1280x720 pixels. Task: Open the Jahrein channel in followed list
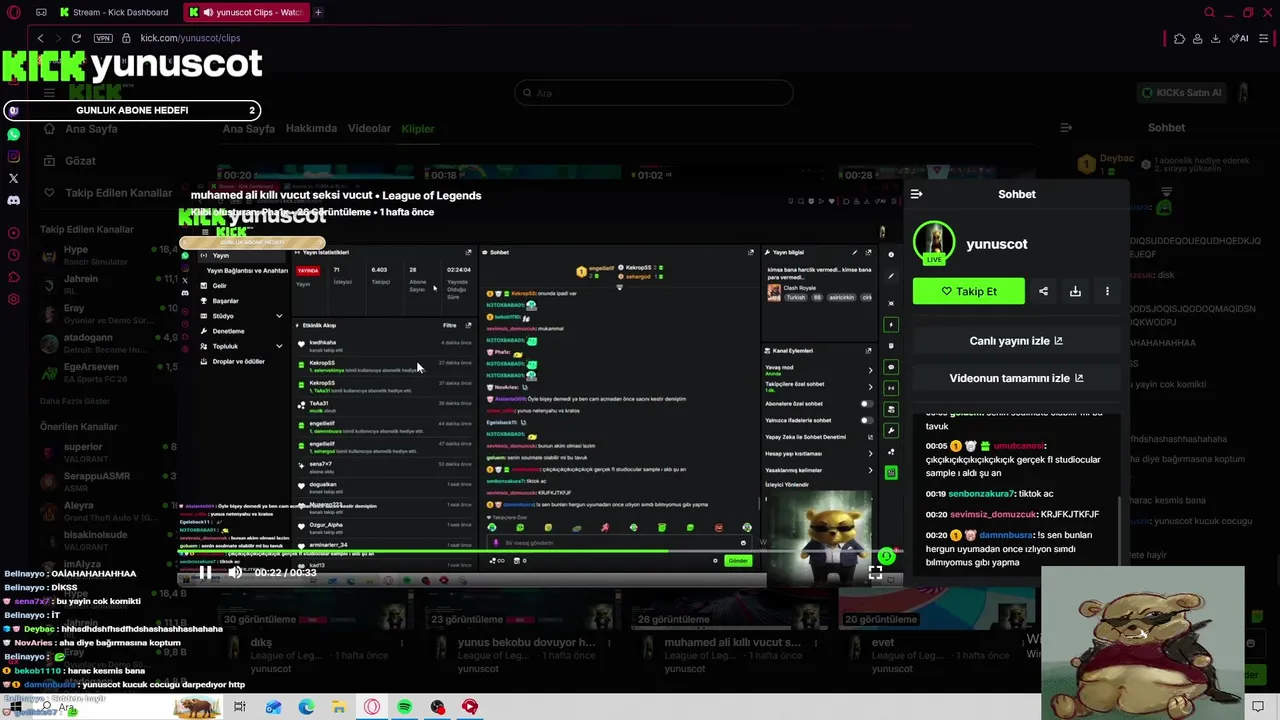(x=108, y=284)
